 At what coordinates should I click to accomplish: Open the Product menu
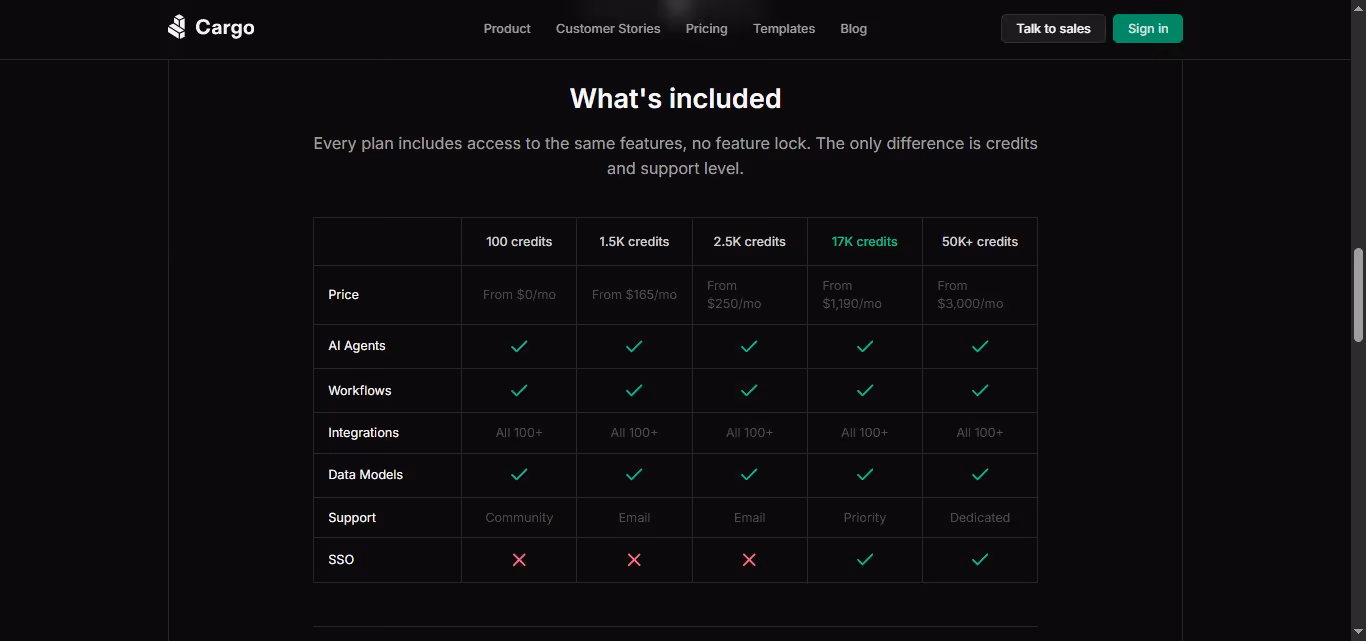pyautogui.click(x=507, y=29)
